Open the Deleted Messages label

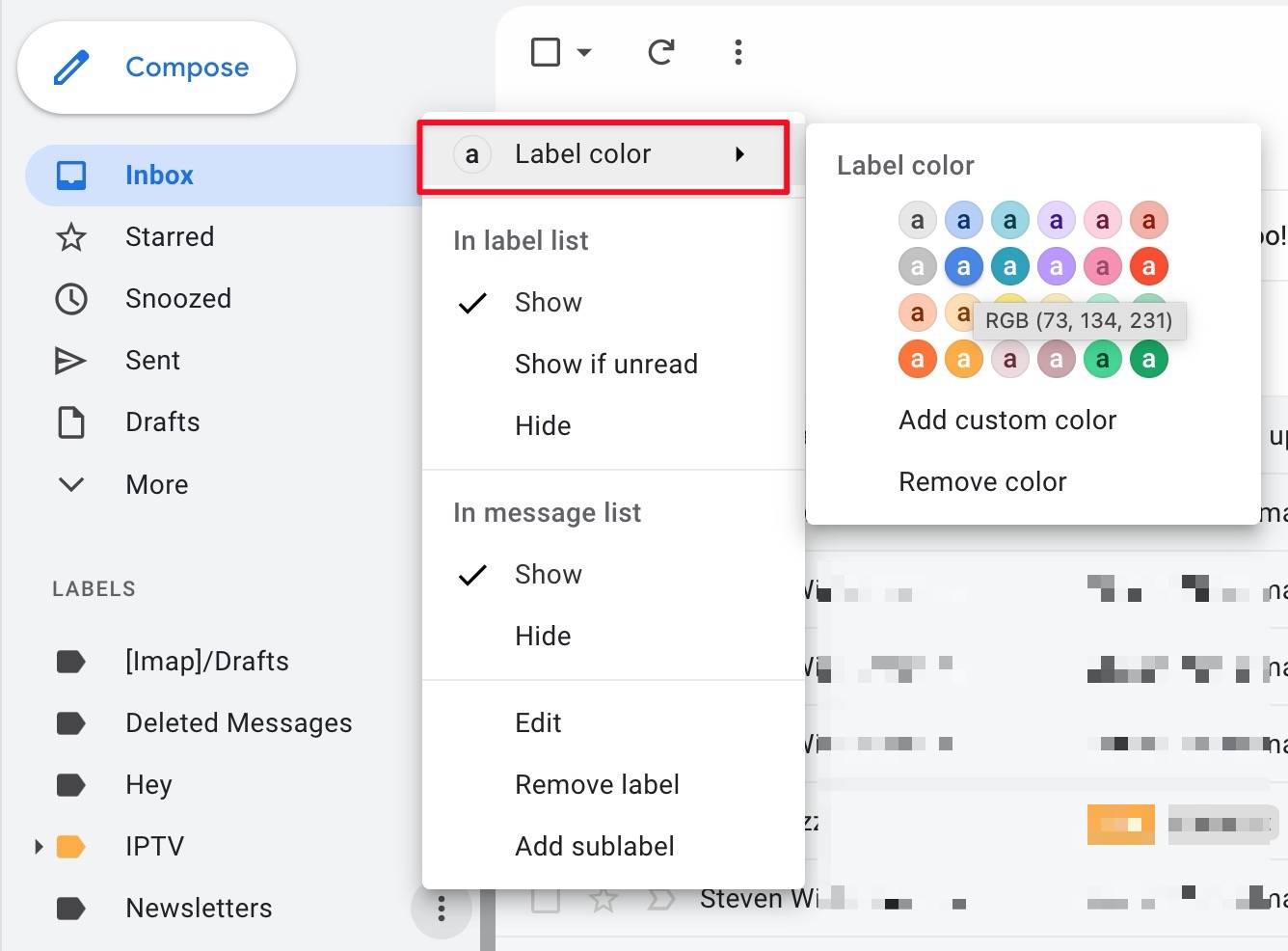(238, 722)
